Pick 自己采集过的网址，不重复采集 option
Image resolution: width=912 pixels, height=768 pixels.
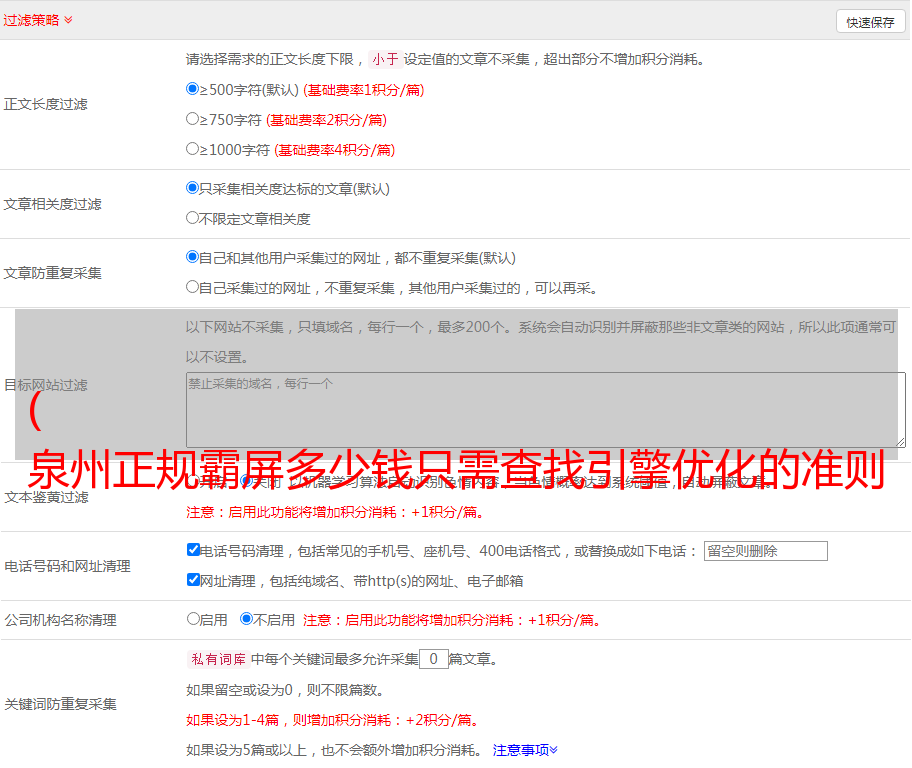pos(193,287)
